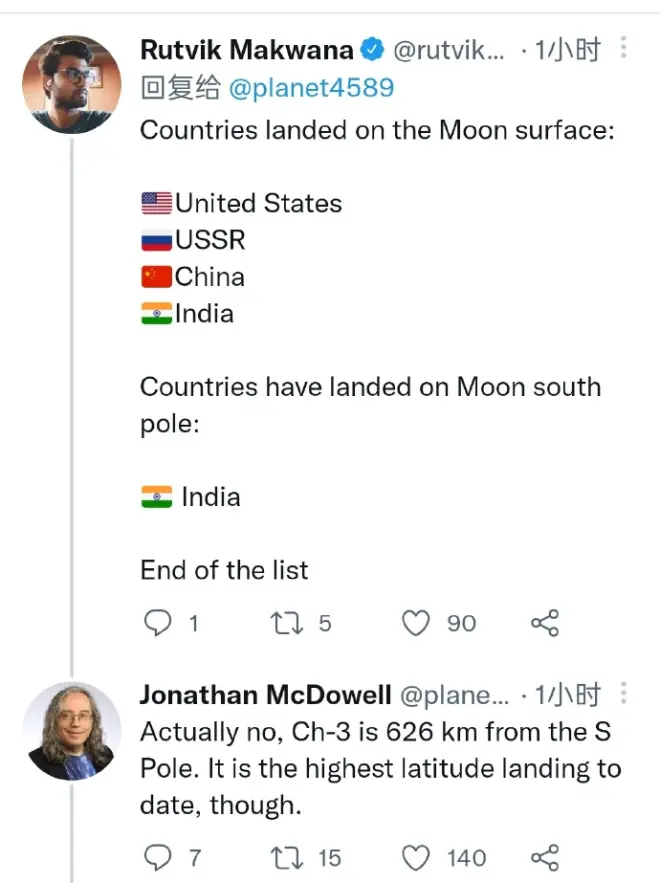Open the @rutvik handle link
The image size is (660, 883).
(452, 50)
